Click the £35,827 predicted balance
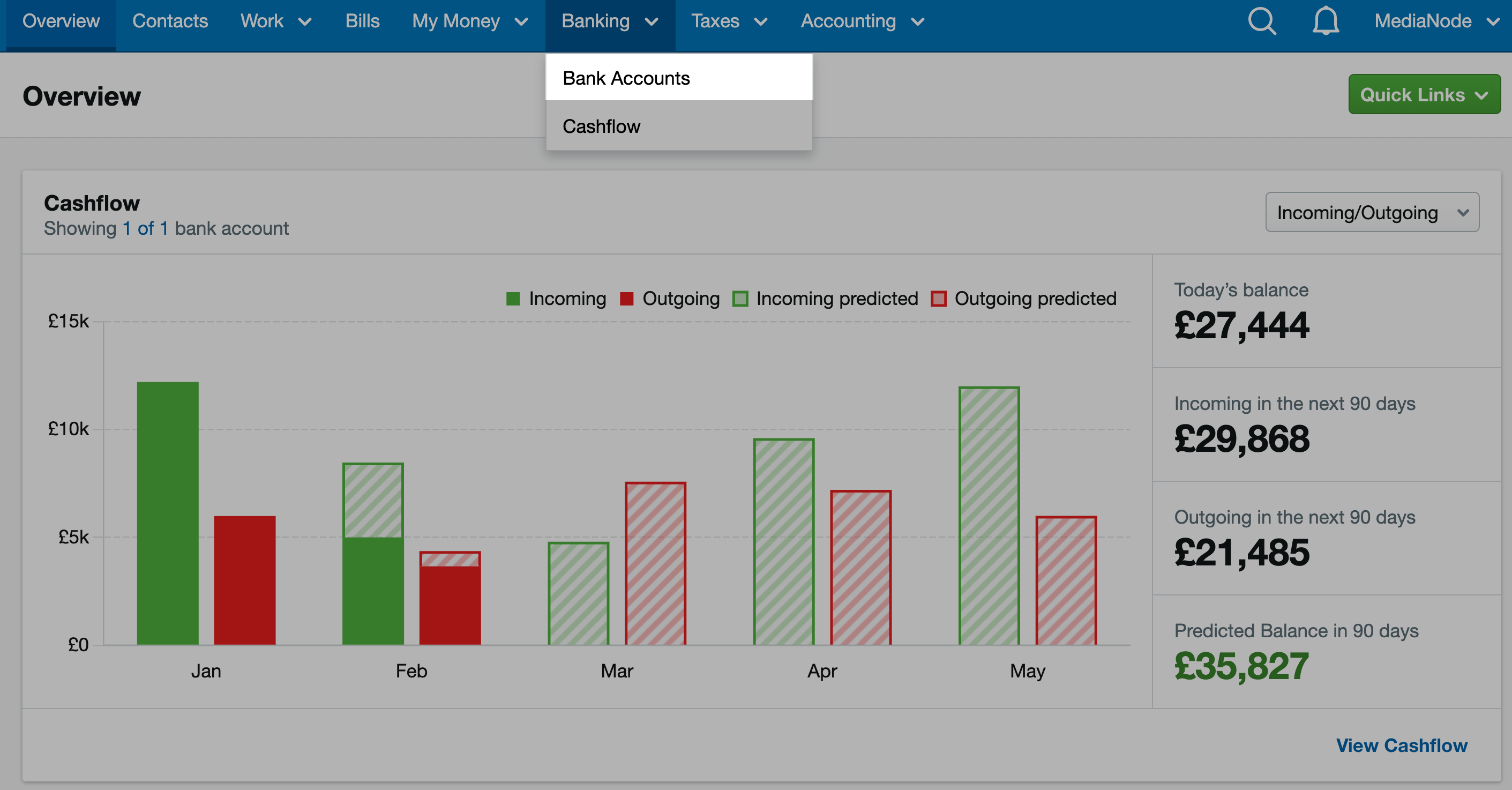 [x=1241, y=666]
